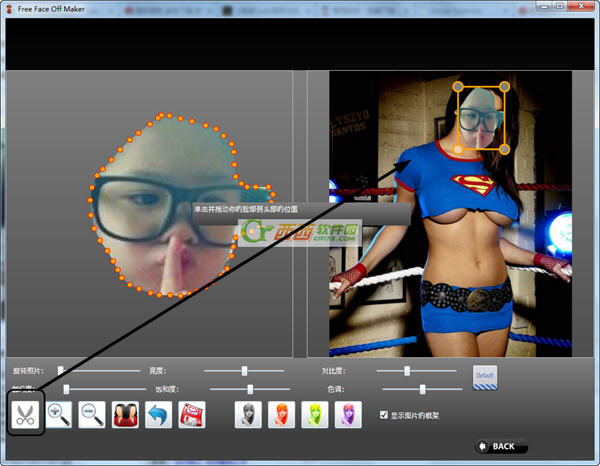
Task: Toggle the 显示图片的框架 checkbox
Action: tap(385, 415)
